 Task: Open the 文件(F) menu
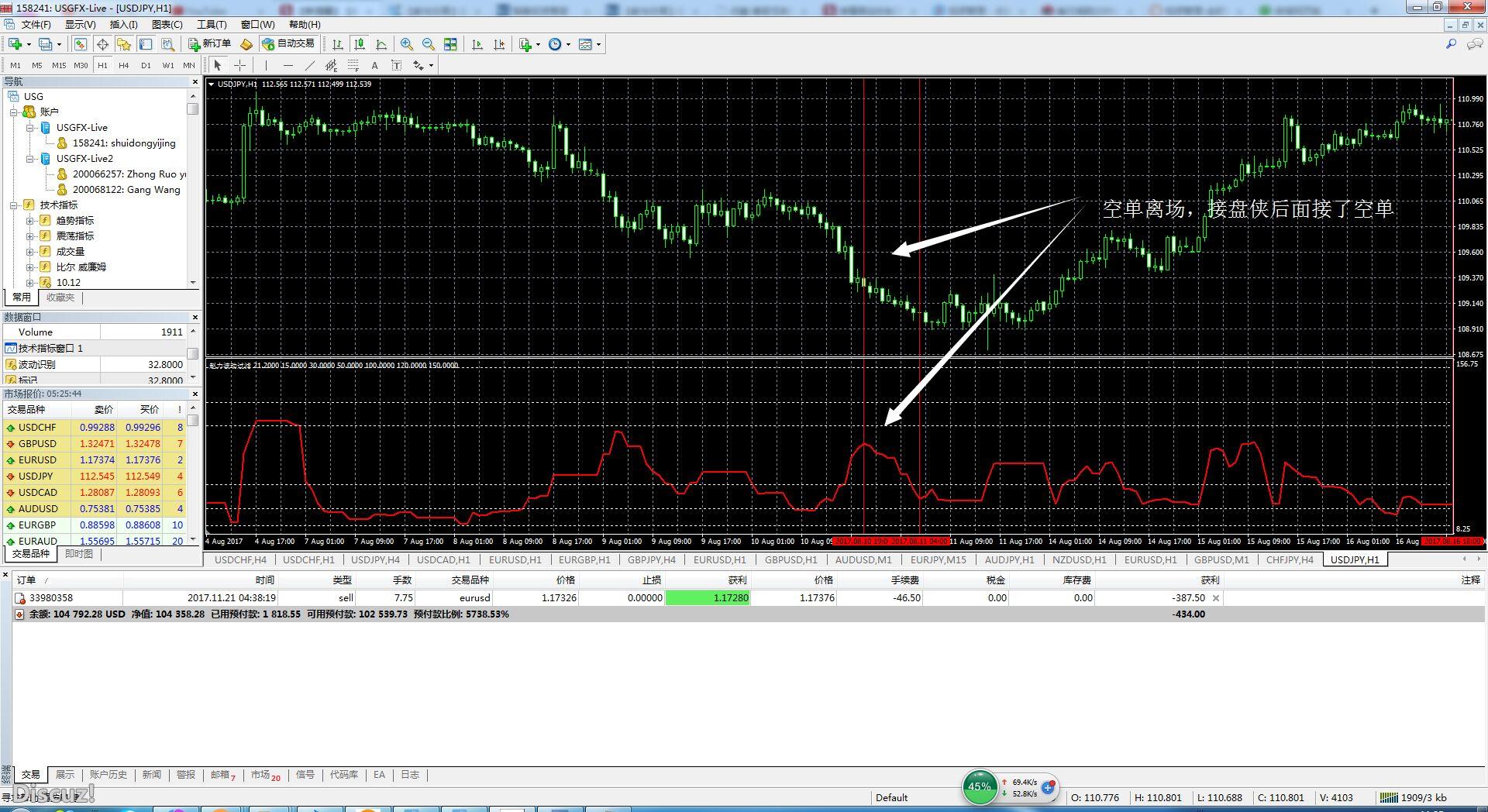click(x=35, y=25)
